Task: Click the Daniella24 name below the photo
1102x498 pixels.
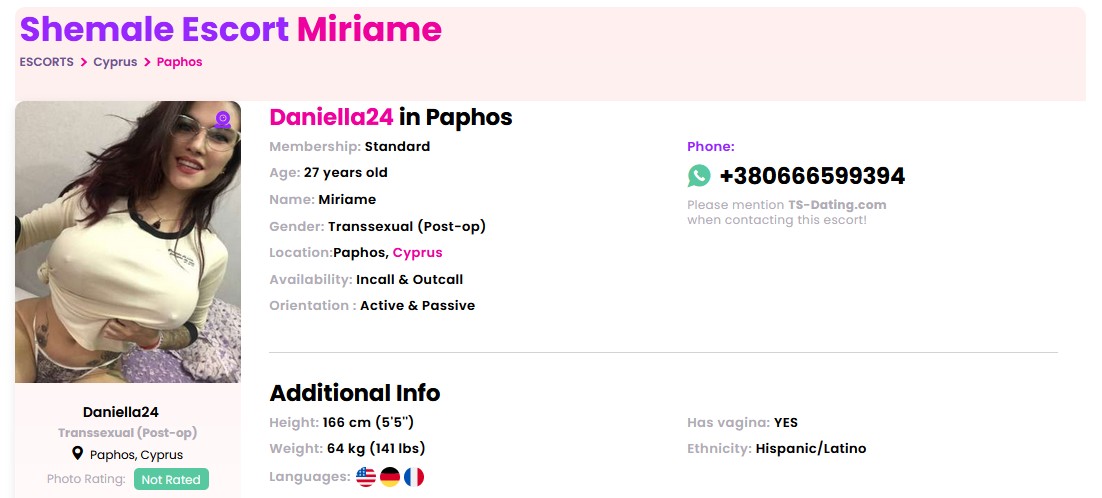Action: 120,412
